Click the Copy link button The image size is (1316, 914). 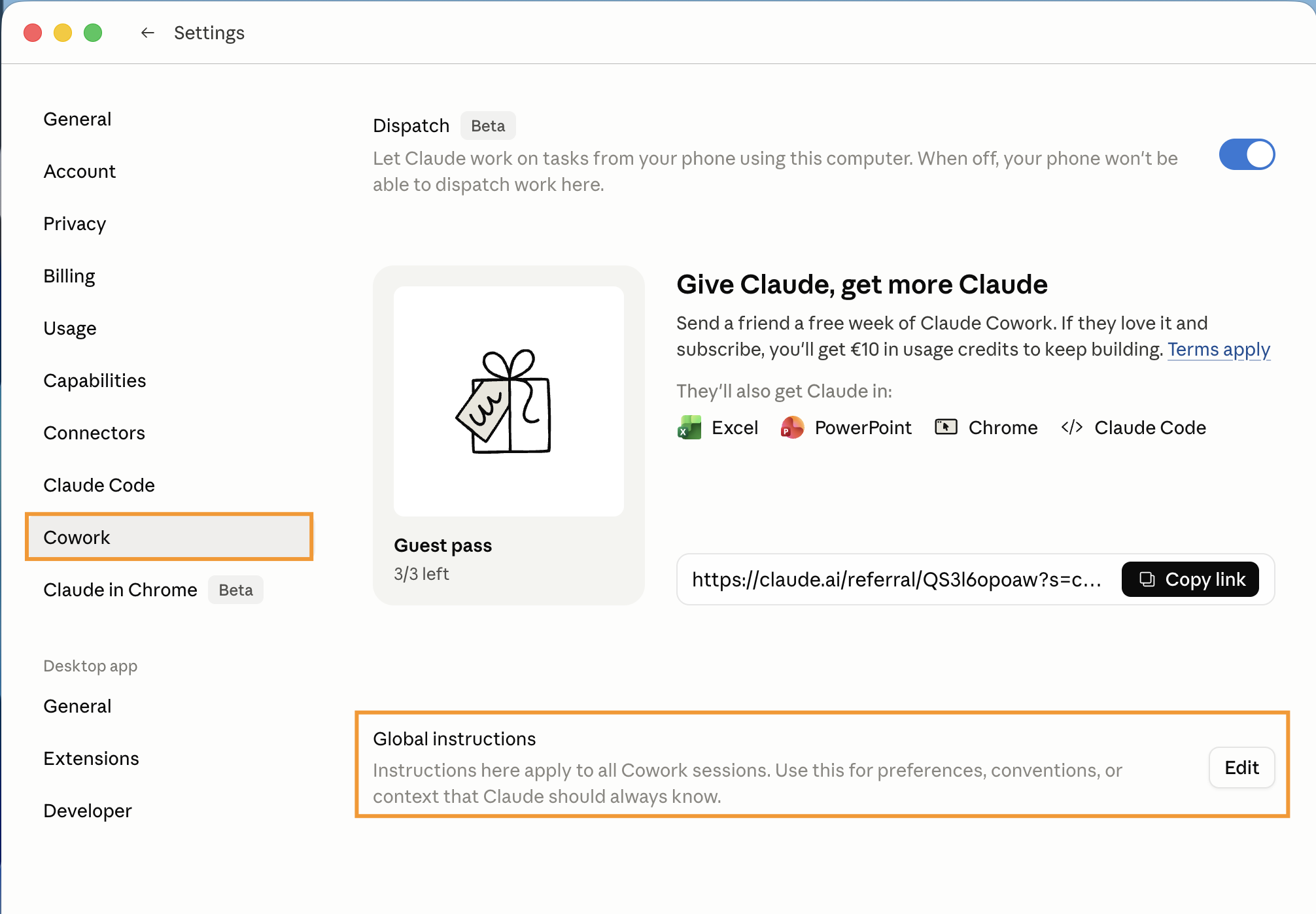coord(1190,579)
